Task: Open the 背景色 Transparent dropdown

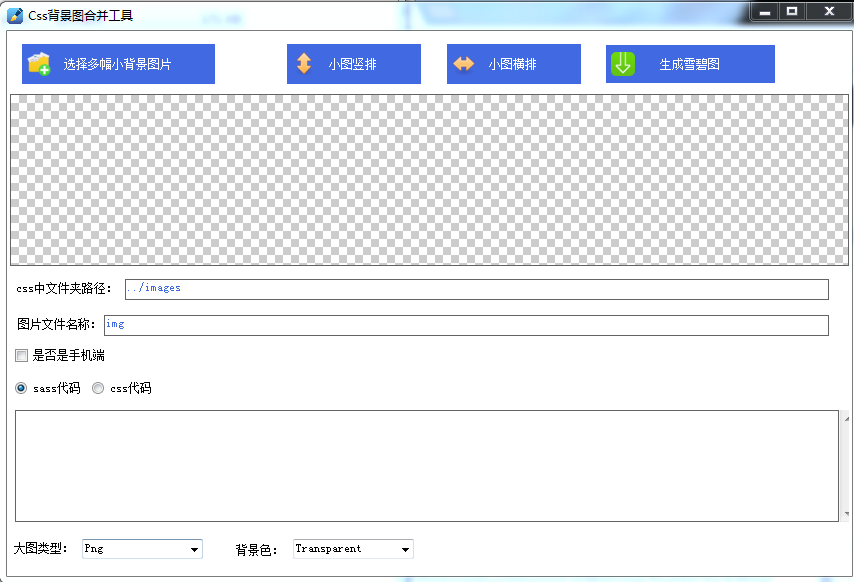Action: pyautogui.click(x=353, y=549)
